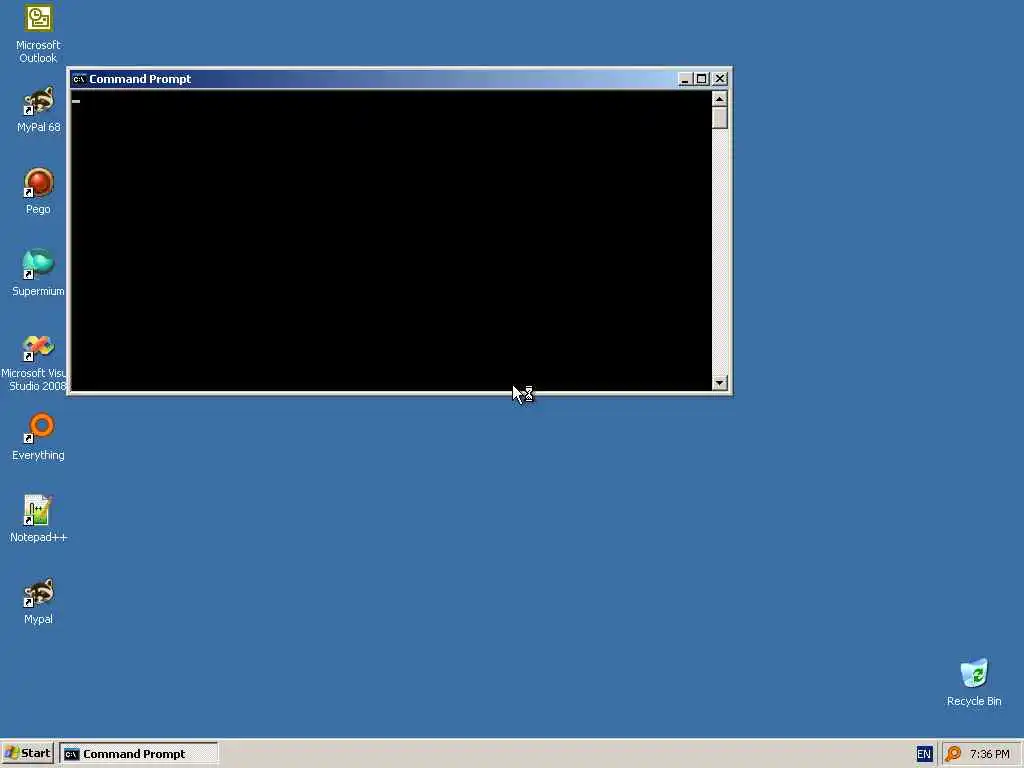This screenshot has height=768, width=1024.
Task: Click the 7:36 PM clock
Action: click(x=989, y=754)
